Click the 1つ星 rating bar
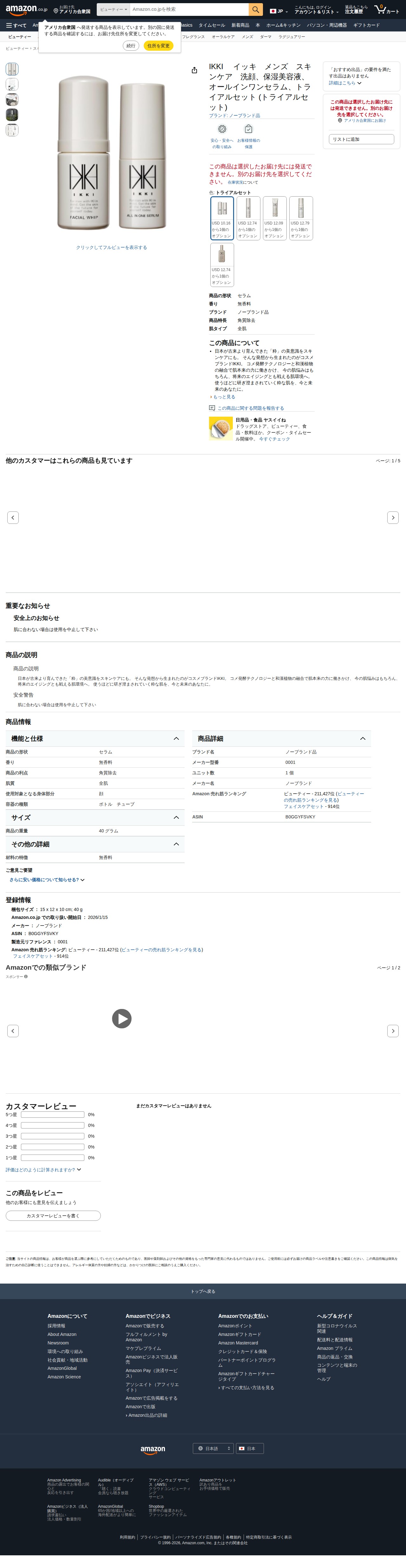 coord(52,1158)
